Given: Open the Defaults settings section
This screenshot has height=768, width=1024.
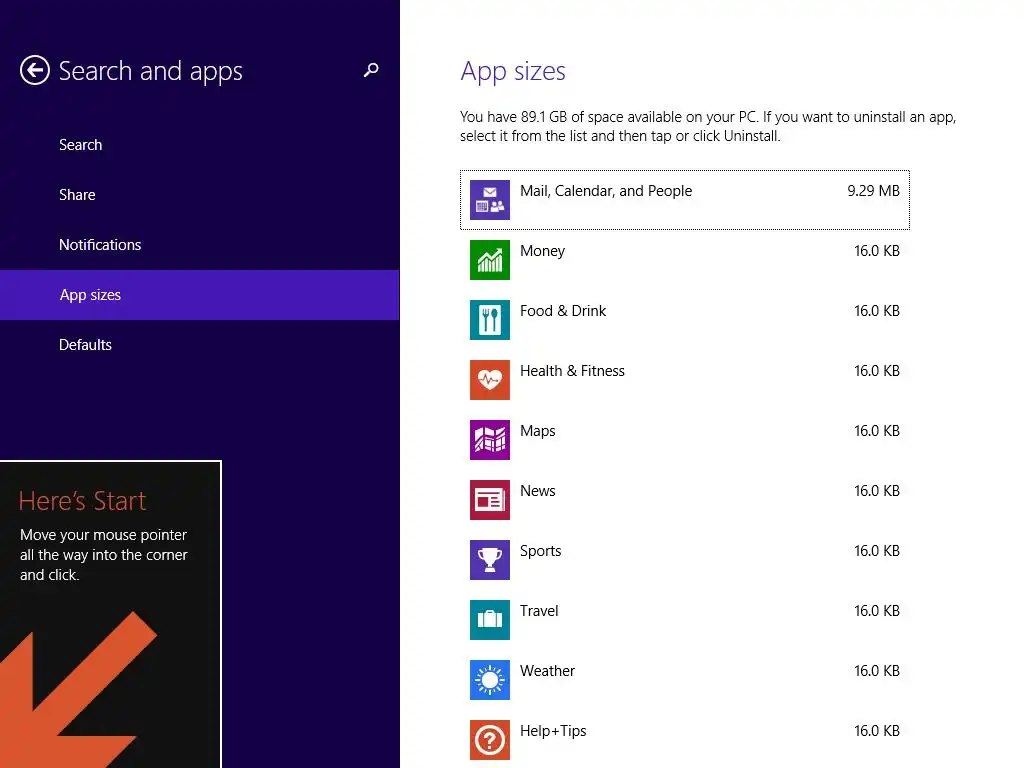Looking at the screenshot, I should pyautogui.click(x=200, y=345).
